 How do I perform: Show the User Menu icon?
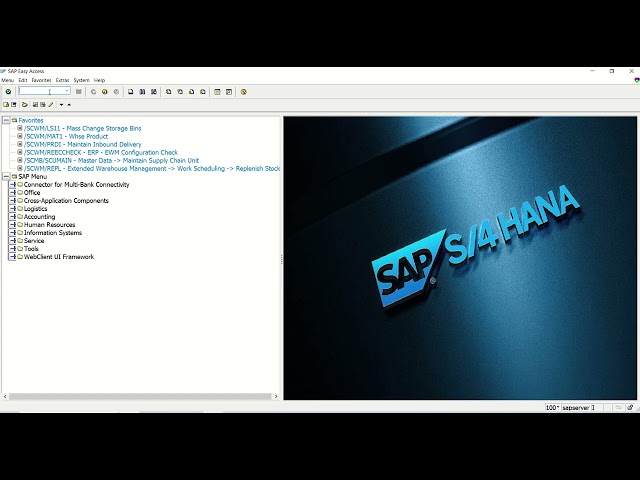click(6, 105)
